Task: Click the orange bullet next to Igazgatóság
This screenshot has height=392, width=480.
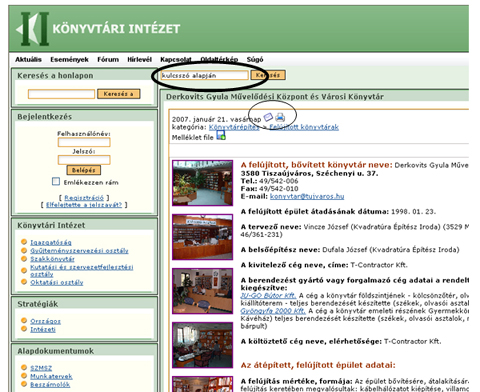Action: [24, 242]
